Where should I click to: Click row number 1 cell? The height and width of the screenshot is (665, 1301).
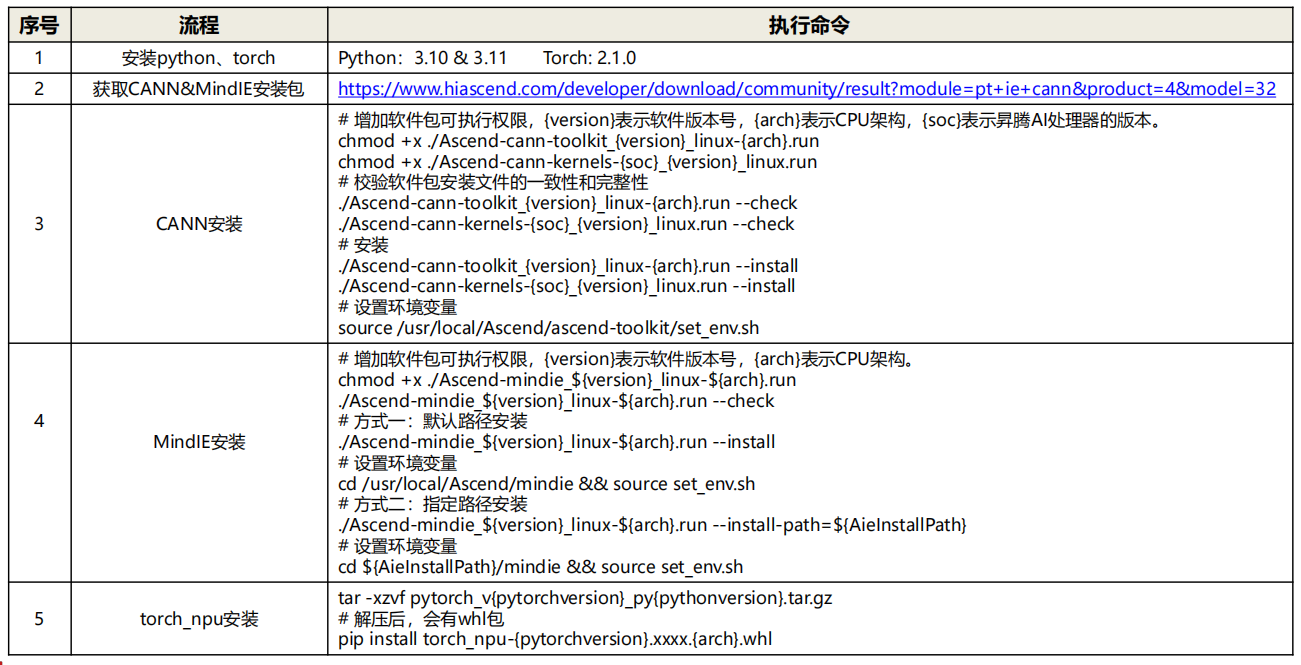[39, 58]
